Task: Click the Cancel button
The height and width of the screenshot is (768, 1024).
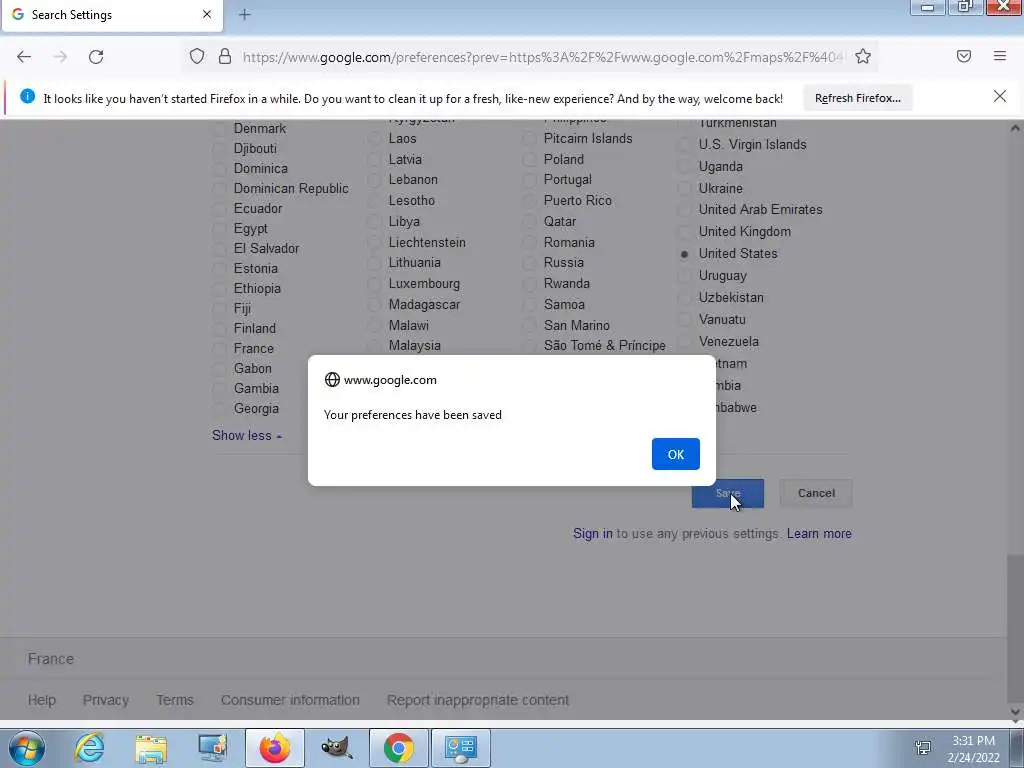Action: (x=816, y=493)
